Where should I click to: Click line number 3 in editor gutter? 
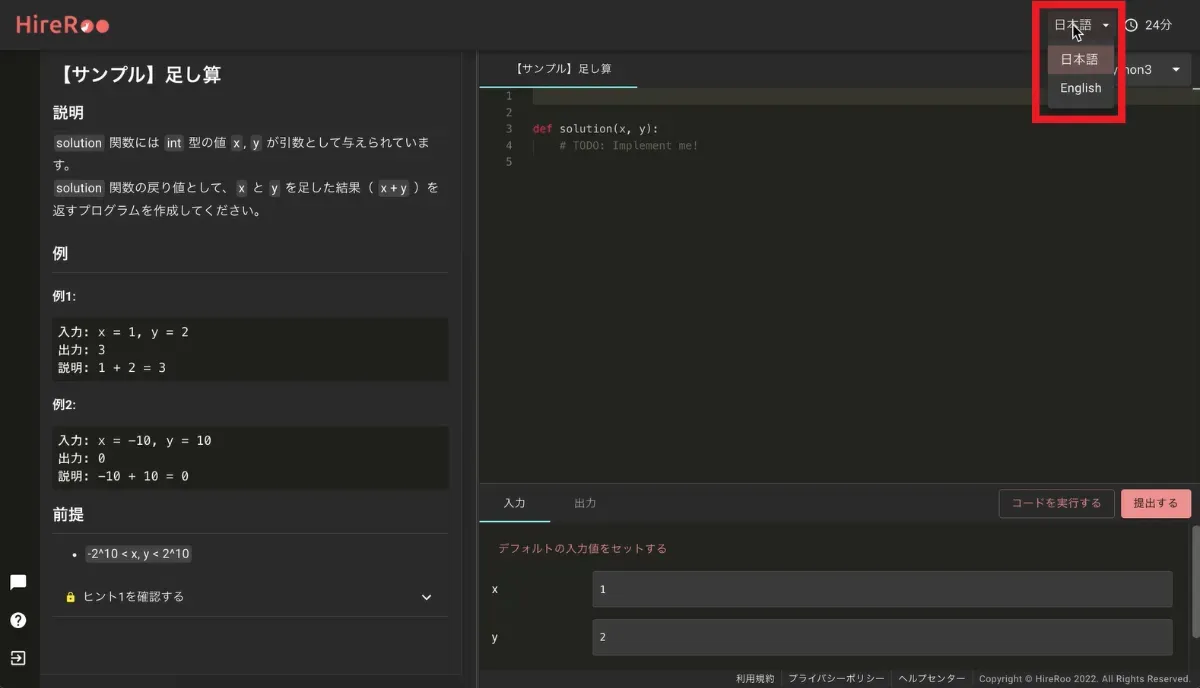(509, 129)
